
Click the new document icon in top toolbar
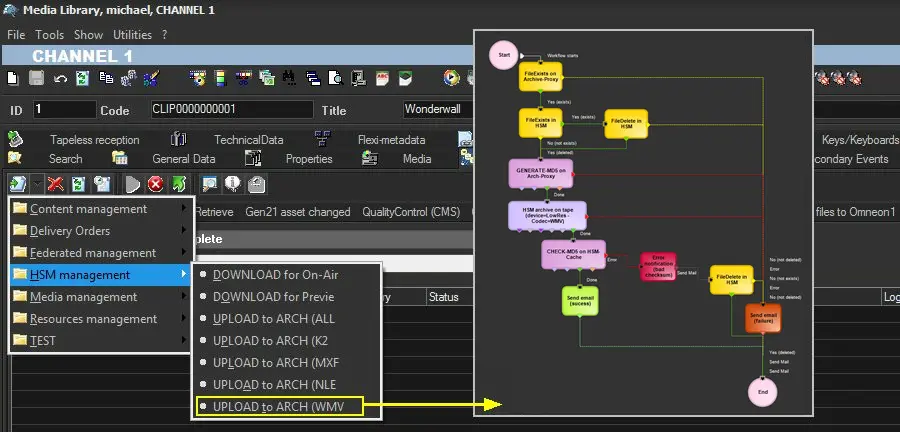pos(12,77)
